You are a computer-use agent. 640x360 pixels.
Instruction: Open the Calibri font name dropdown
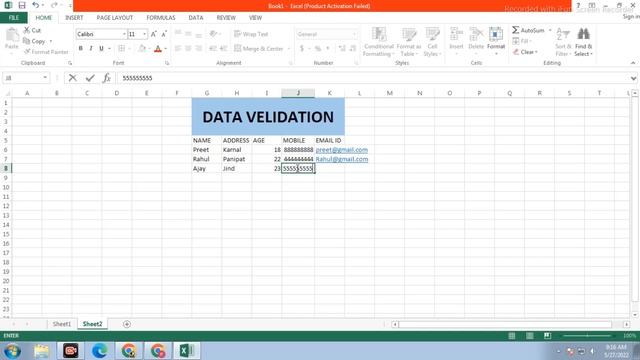pos(124,34)
